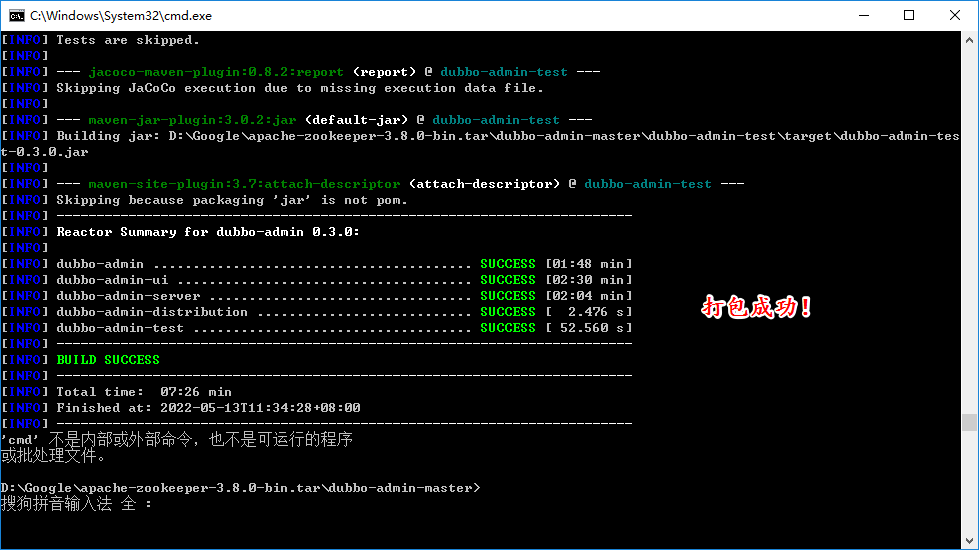Click the vertical scrollbar thumb

pos(969,423)
